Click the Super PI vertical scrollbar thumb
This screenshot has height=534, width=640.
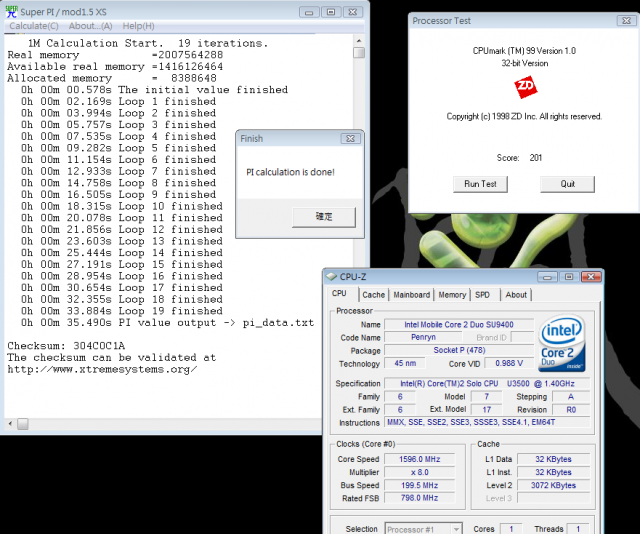click(359, 53)
